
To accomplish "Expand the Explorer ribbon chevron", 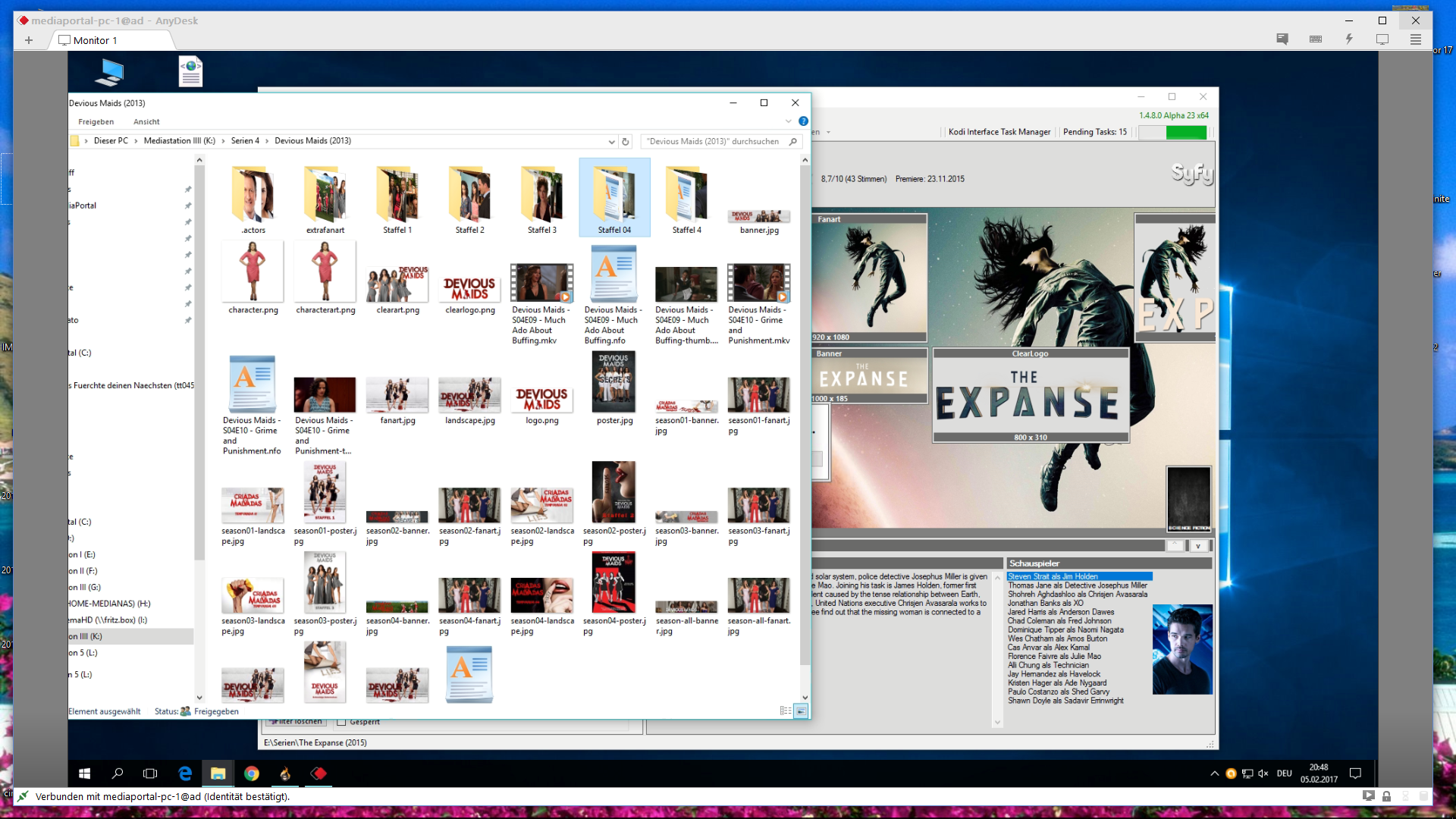I will point(789,121).
